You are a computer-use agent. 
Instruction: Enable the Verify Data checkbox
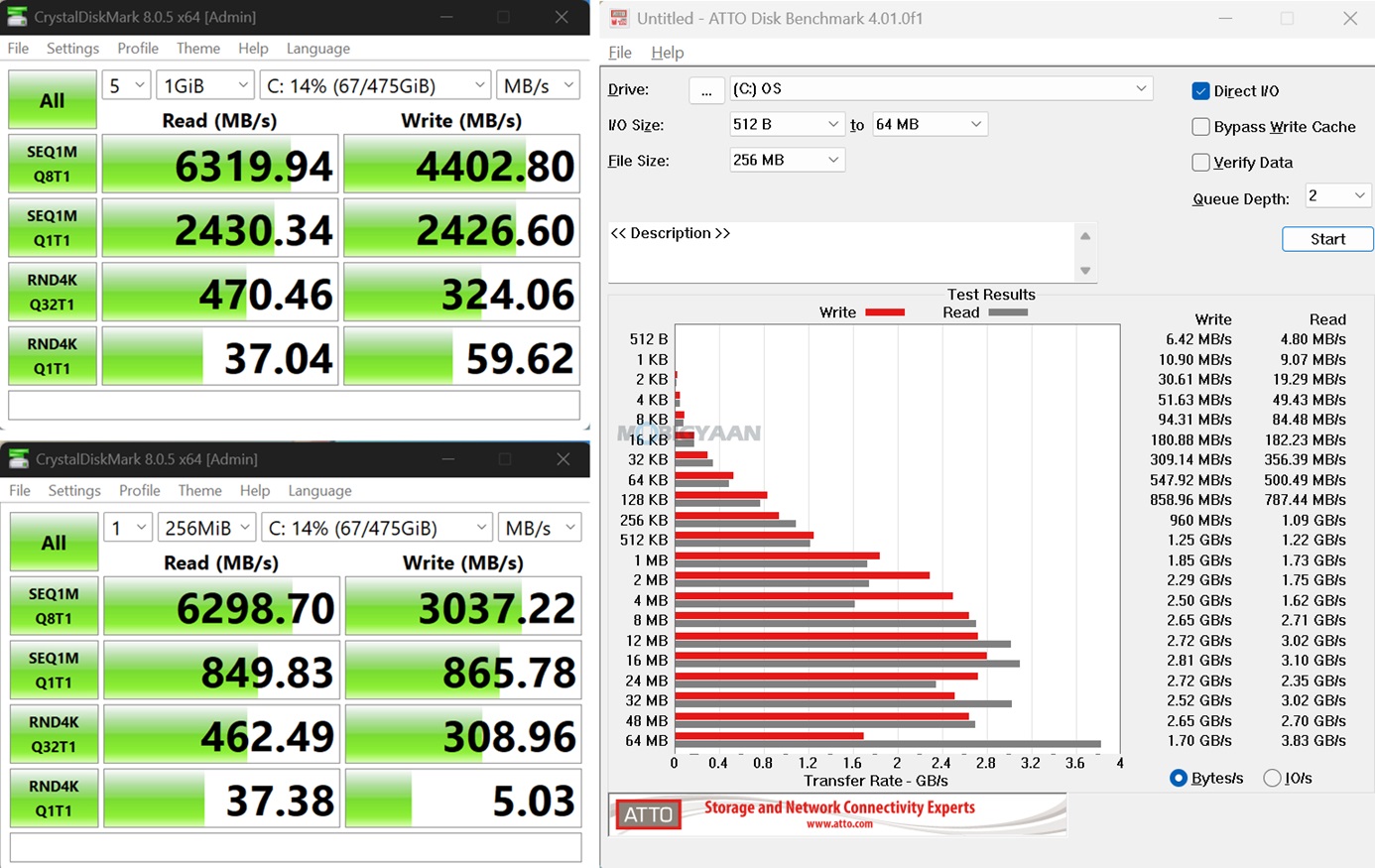pos(1200,163)
